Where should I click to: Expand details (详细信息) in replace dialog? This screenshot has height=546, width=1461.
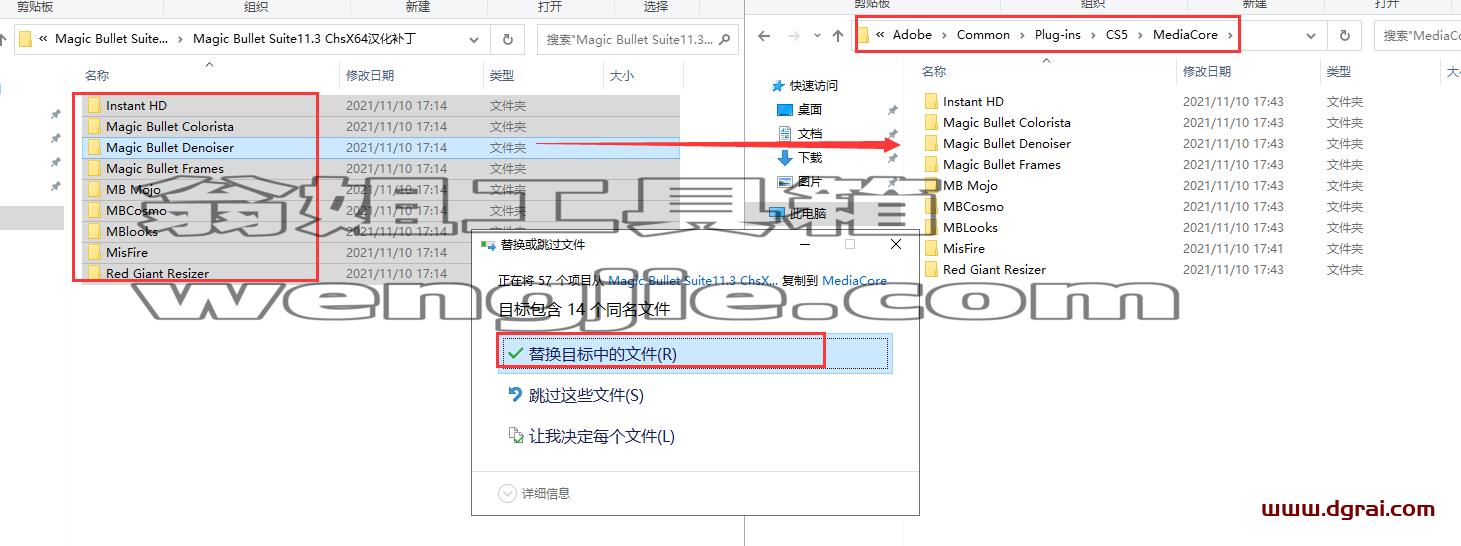(535, 493)
